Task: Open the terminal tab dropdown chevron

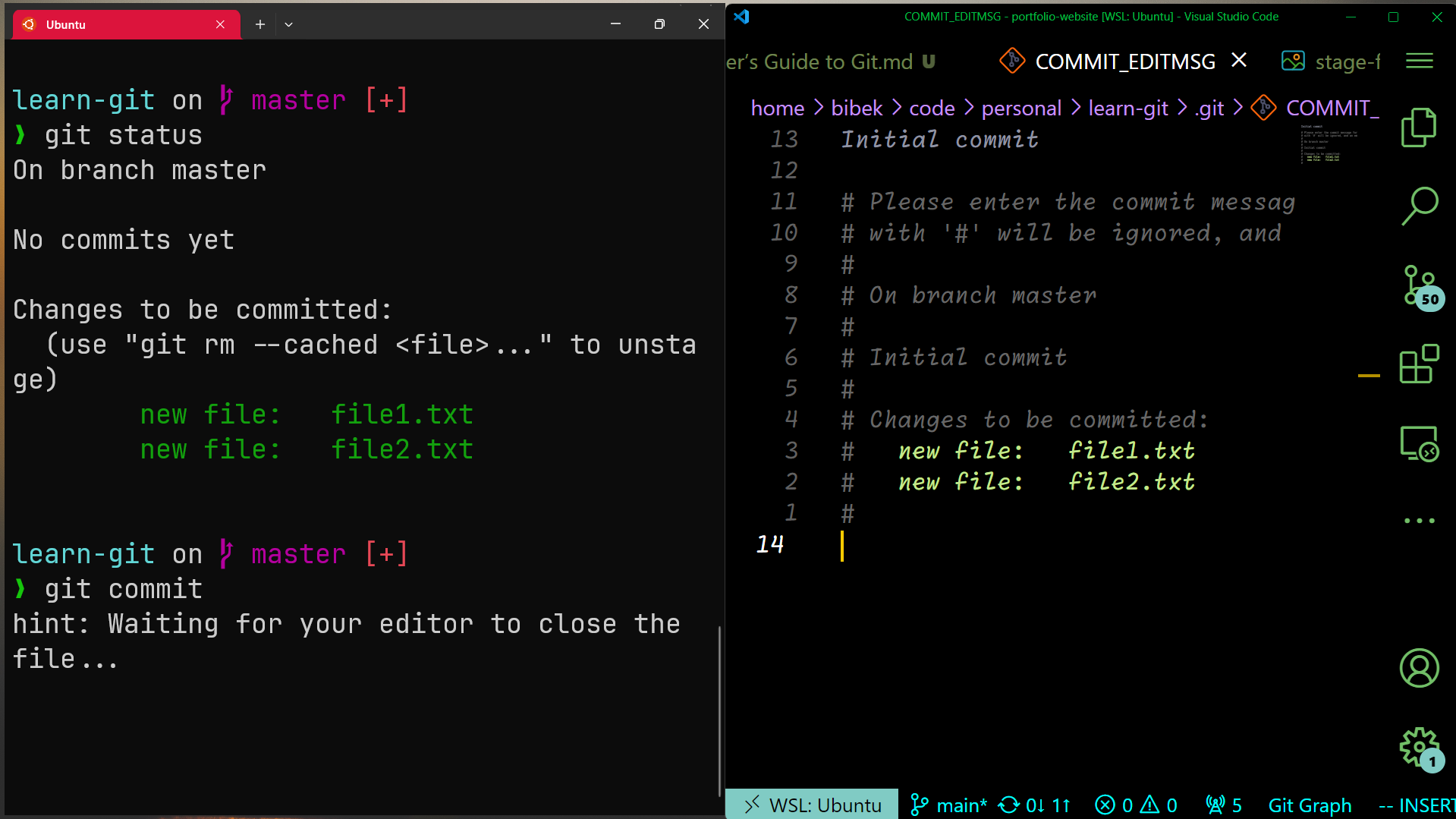Action: pyautogui.click(x=288, y=24)
